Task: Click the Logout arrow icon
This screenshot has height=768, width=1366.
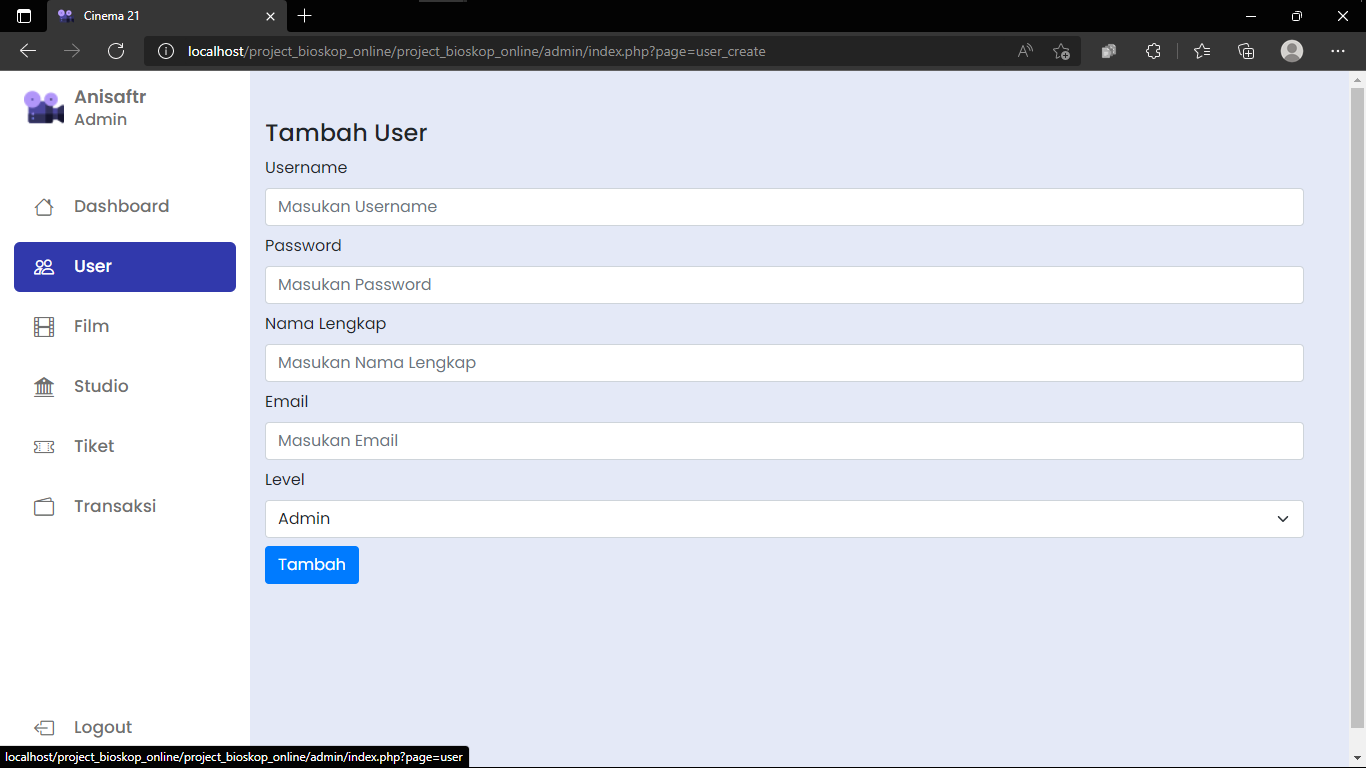Action: click(x=44, y=727)
